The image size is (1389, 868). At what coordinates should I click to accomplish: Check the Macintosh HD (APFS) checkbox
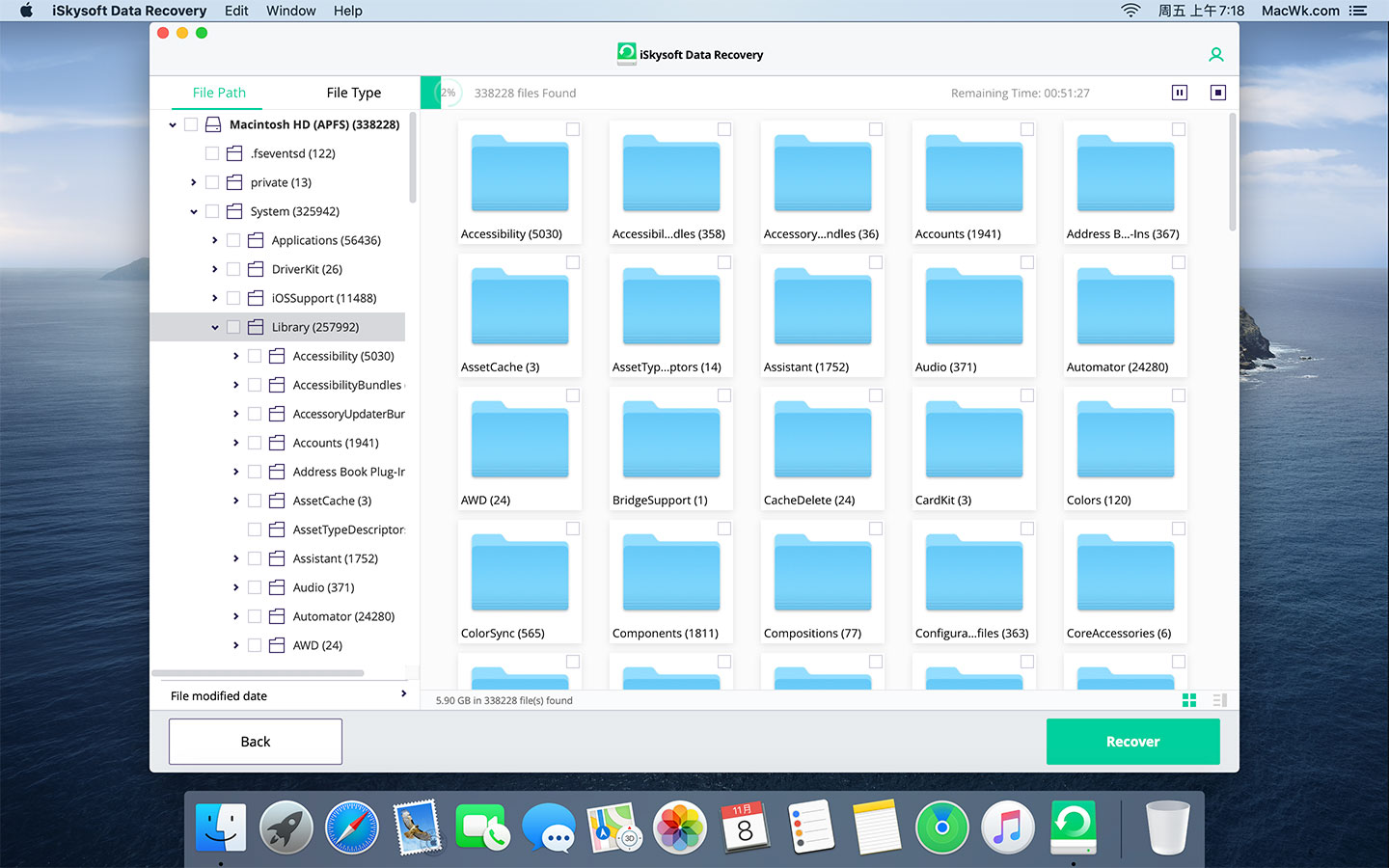(x=191, y=124)
